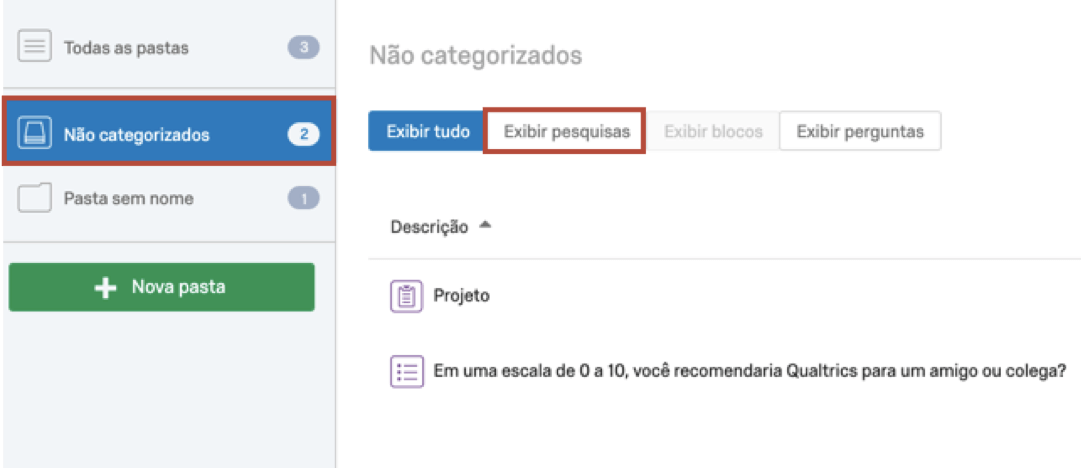Switch to Exibir pesquisas filter
Viewport: 1081px width, 468px height.
pyautogui.click(x=566, y=131)
